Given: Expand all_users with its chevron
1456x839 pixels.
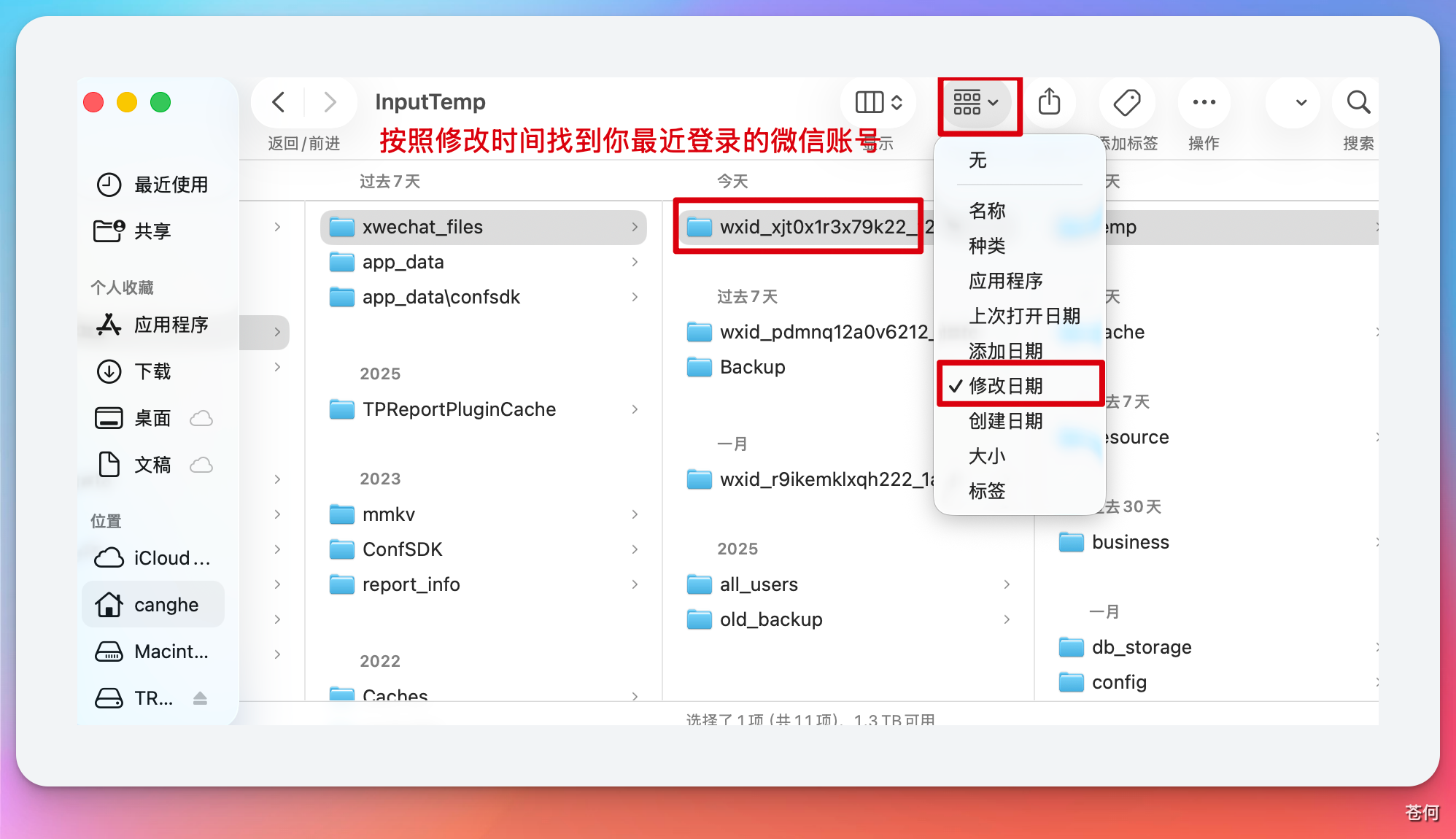Looking at the screenshot, I should click(x=1007, y=584).
